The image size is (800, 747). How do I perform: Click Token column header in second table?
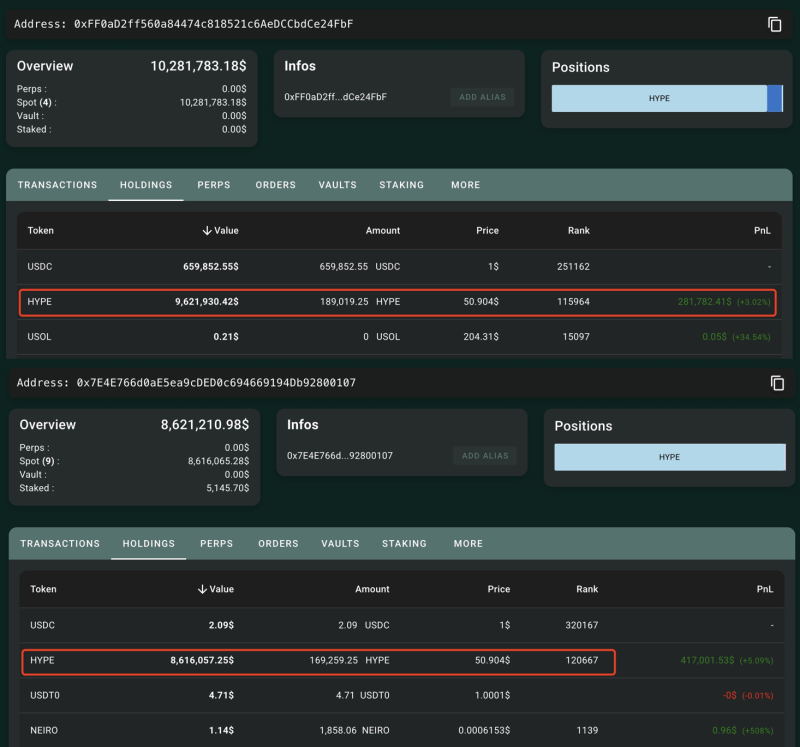[43, 589]
